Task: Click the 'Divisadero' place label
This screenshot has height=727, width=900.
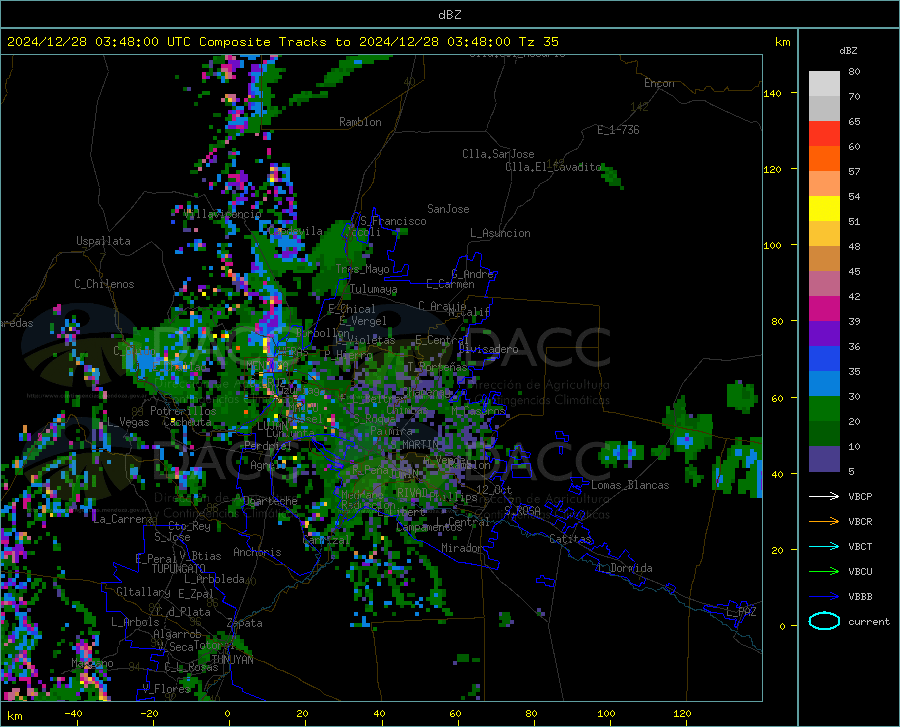Action: pyautogui.click(x=488, y=349)
